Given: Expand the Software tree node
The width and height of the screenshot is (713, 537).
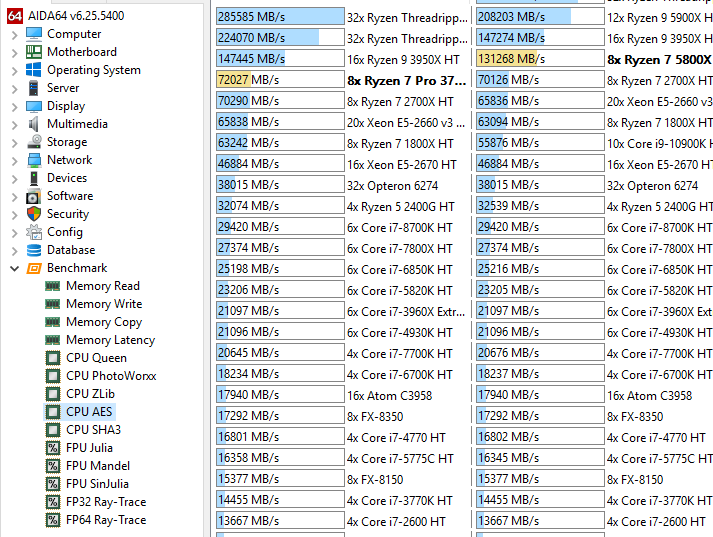Looking at the screenshot, I should click(15, 196).
